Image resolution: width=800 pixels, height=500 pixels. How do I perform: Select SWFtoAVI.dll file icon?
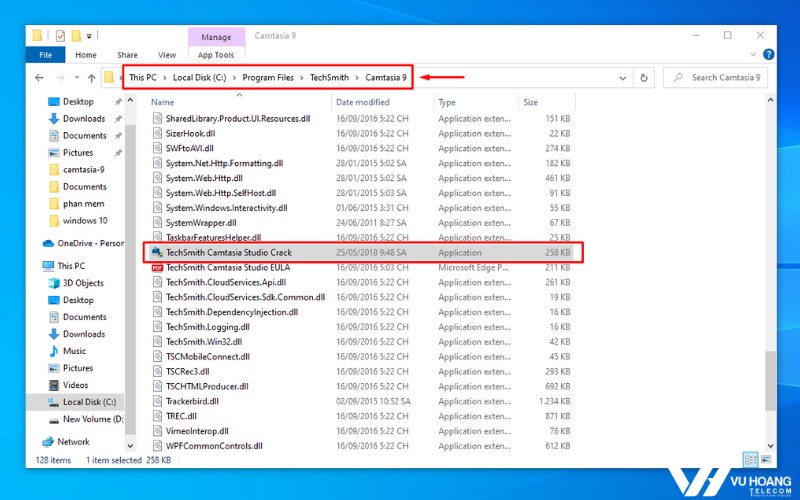[157, 148]
